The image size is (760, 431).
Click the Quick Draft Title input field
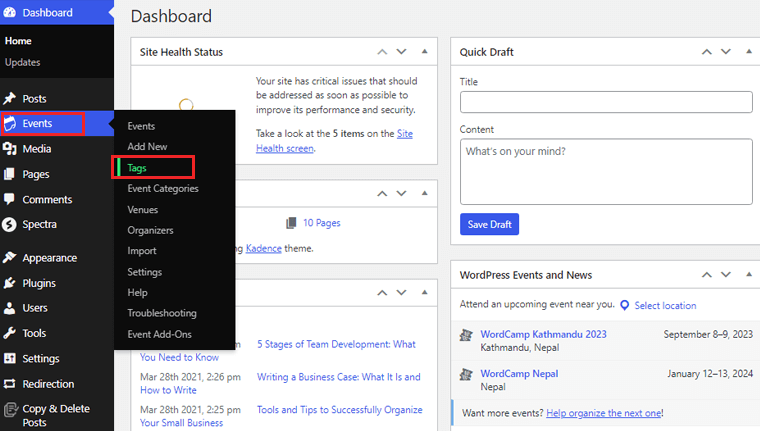[606, 102]
